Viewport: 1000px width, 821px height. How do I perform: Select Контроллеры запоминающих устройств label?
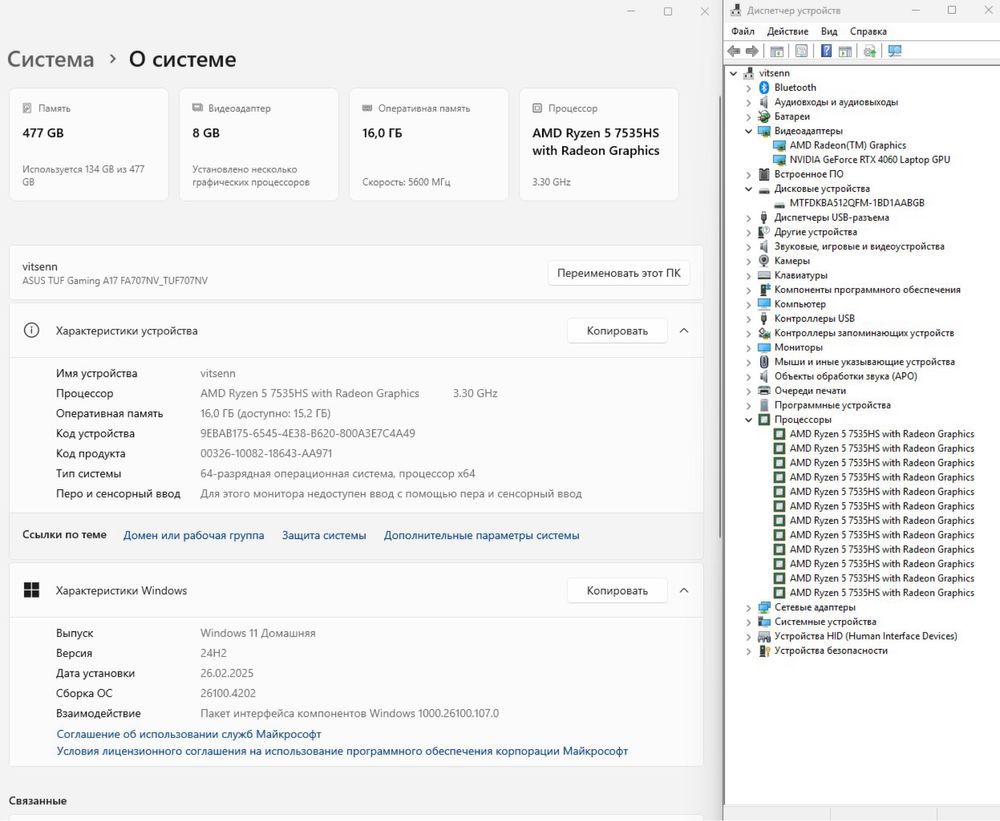point(864,333)
